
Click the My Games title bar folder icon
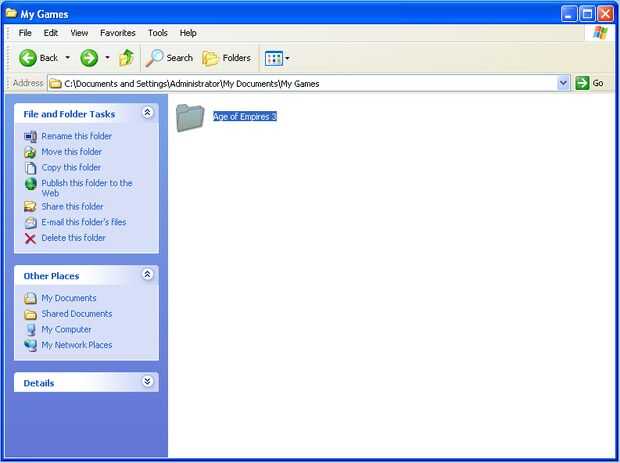tap(11, 14)
